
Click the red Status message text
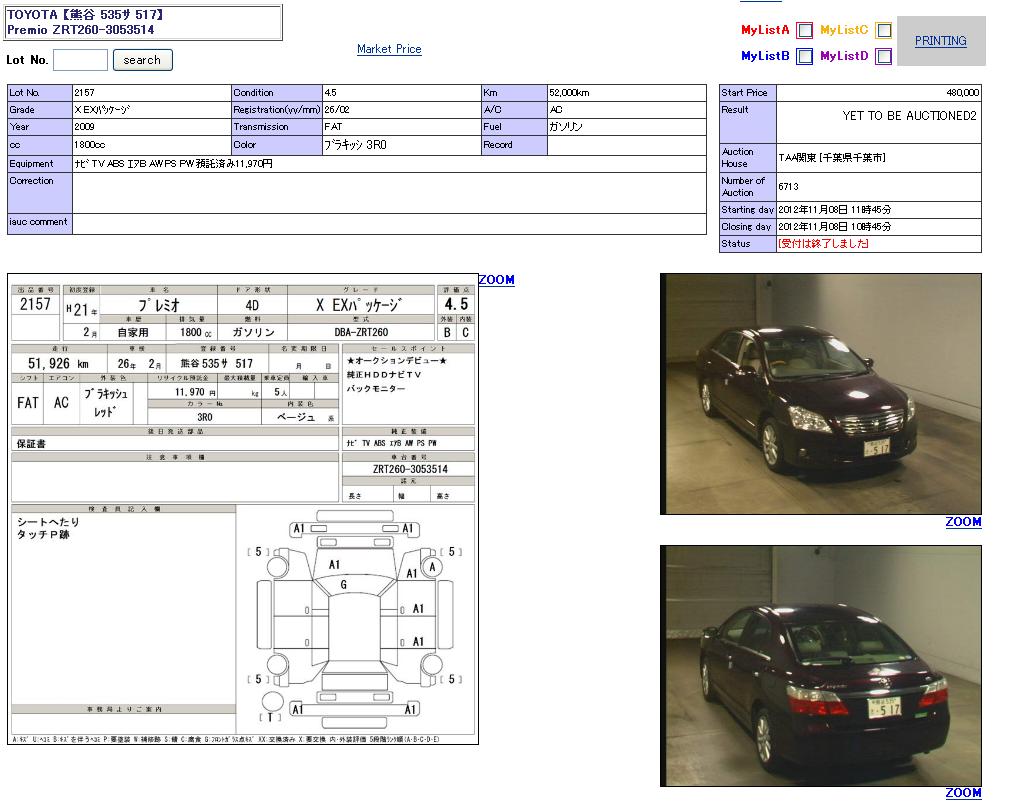pyautogui.click(x=823, y=244)
